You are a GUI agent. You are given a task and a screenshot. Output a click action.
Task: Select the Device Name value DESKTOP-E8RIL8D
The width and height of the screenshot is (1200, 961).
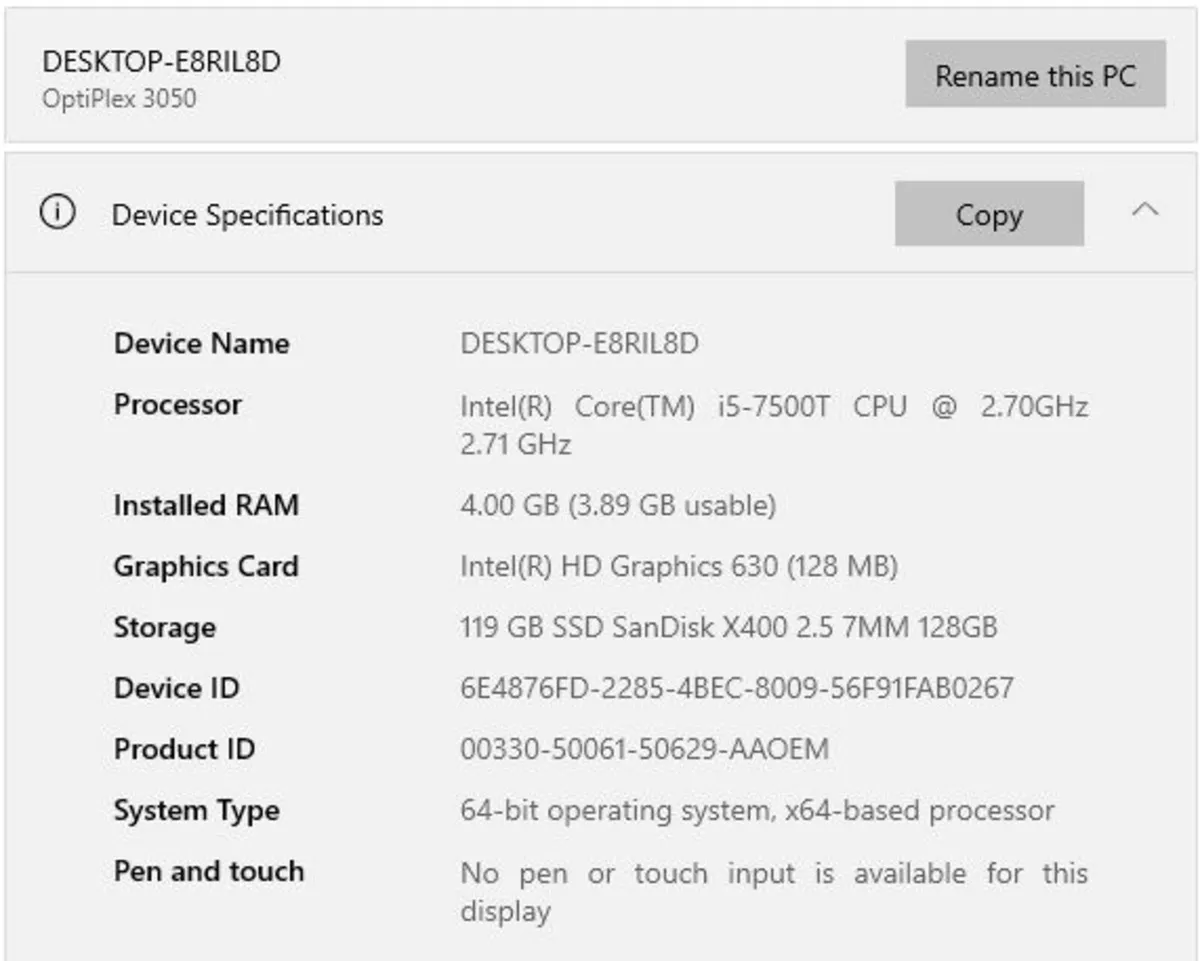579,344
